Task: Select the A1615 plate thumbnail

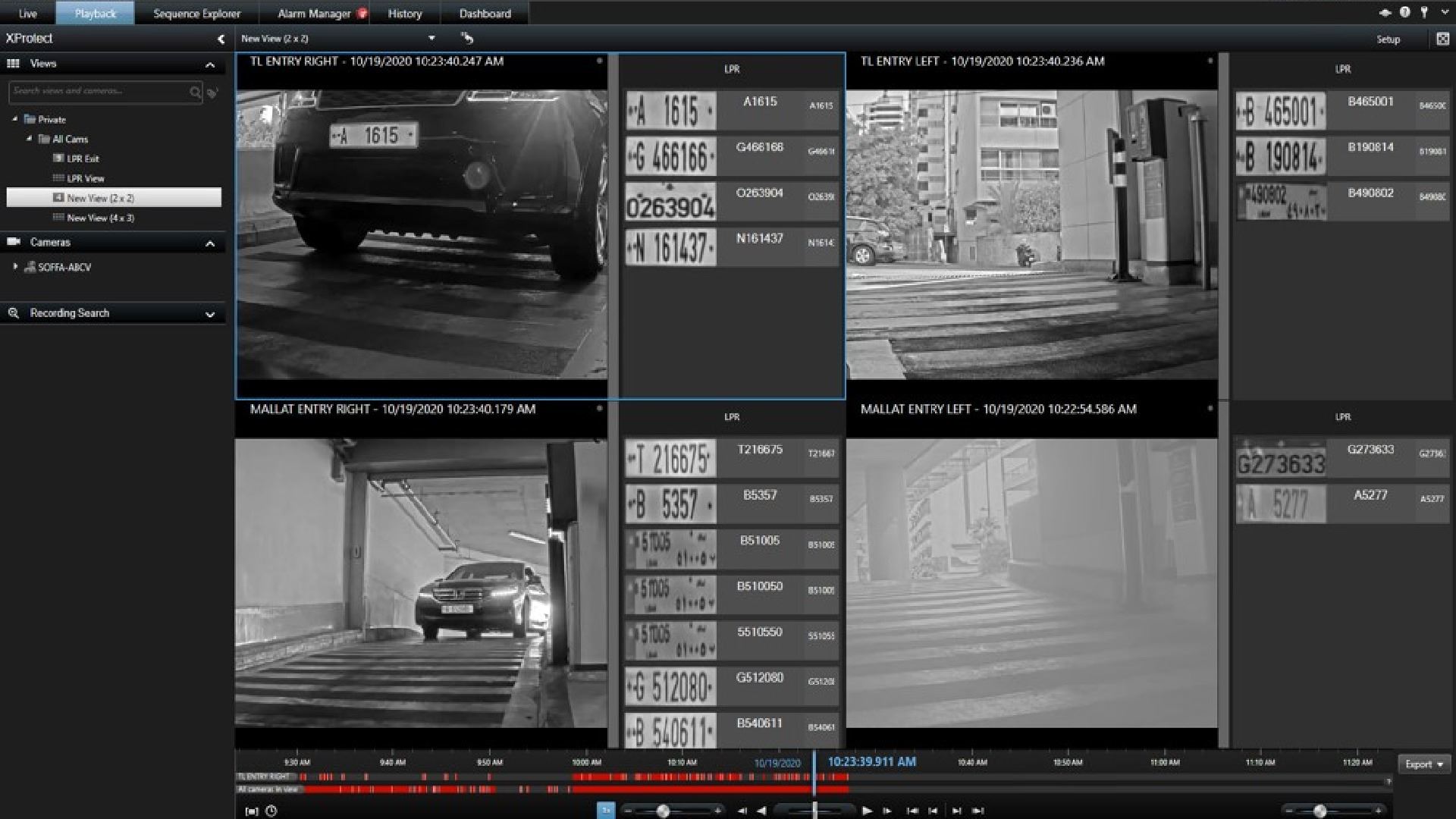Action: [670, 111]
